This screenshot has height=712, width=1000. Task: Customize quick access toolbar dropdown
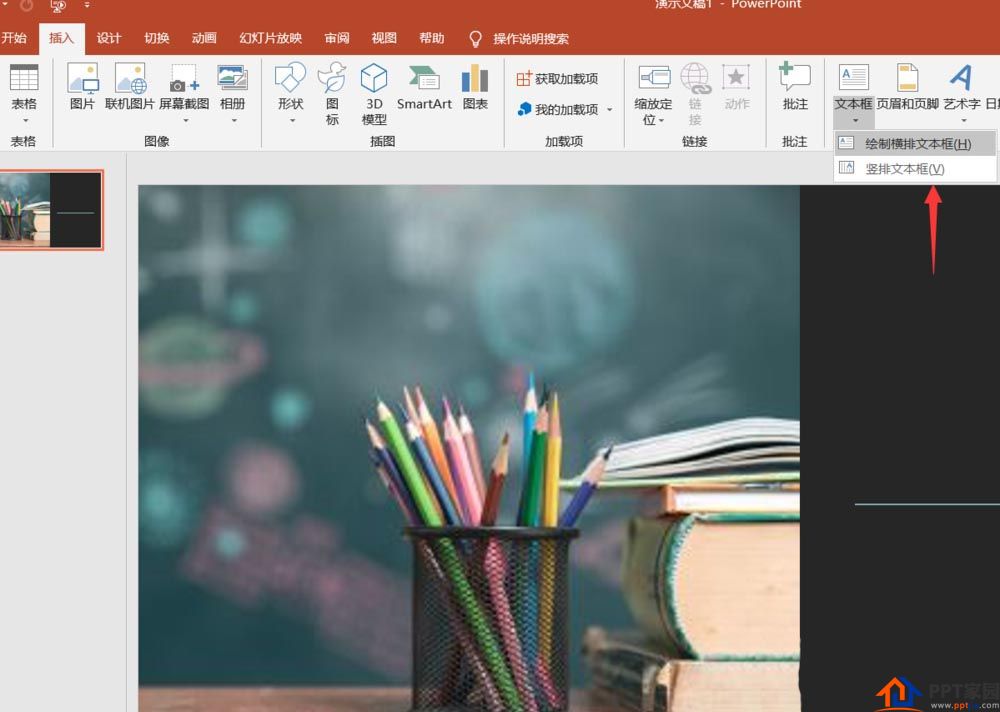(87, 5)
